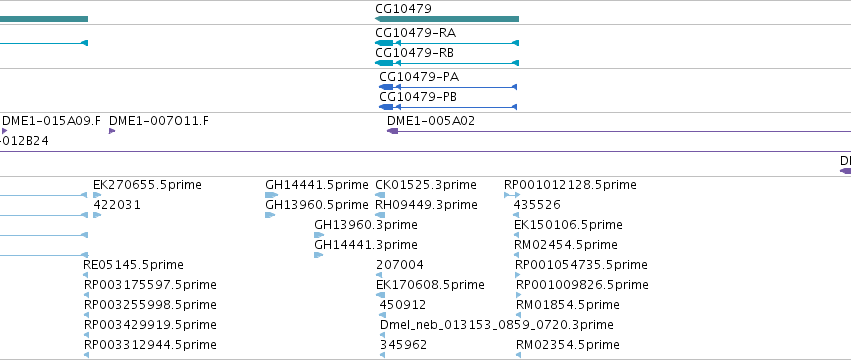851x360 pixels.
Task: Select the CG10479-RB transcript glyph
Action: point(447,63)
